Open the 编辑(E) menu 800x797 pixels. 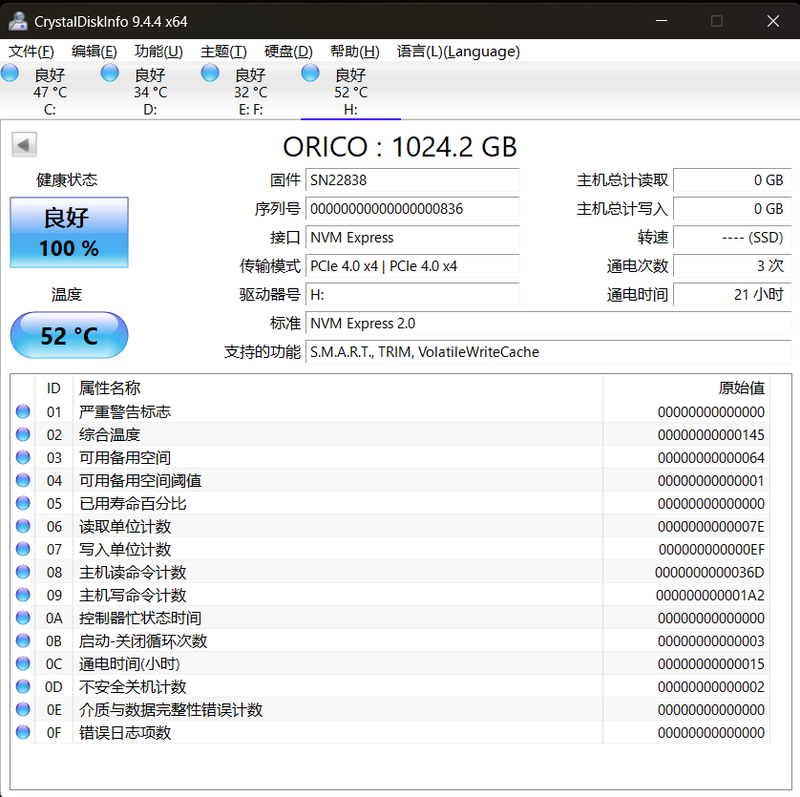coord(94,52)
